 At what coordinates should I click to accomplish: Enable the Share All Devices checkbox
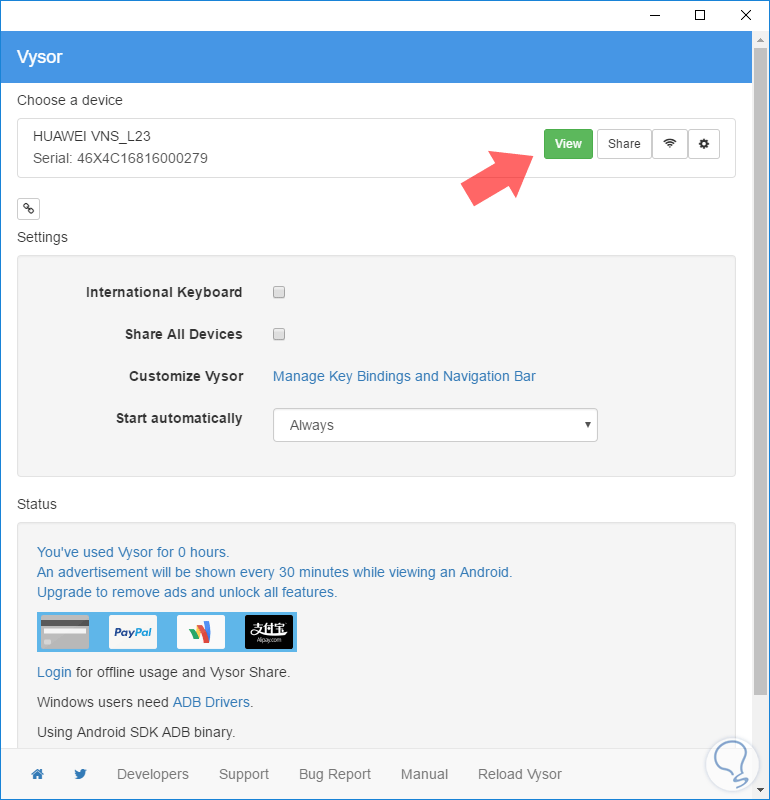[279, 334]
